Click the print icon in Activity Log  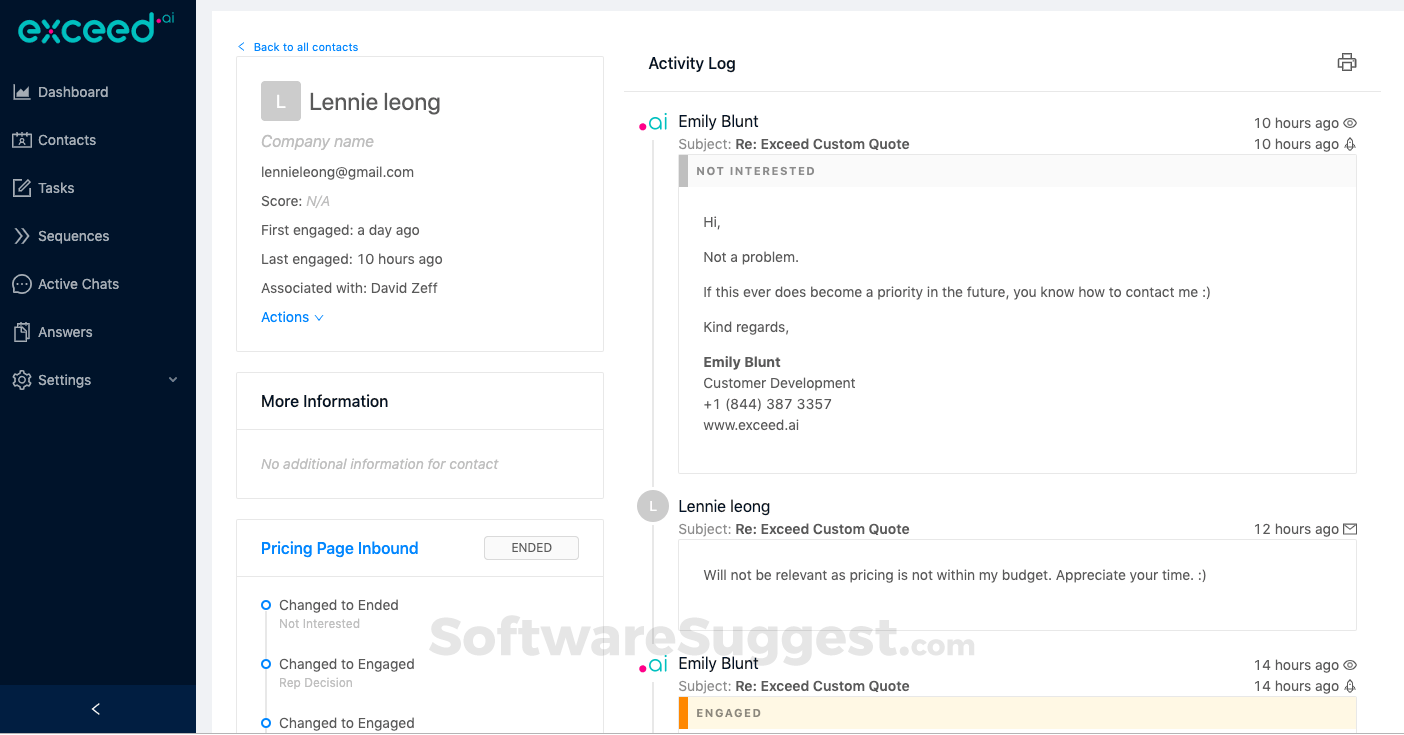tap(1347, 62)
